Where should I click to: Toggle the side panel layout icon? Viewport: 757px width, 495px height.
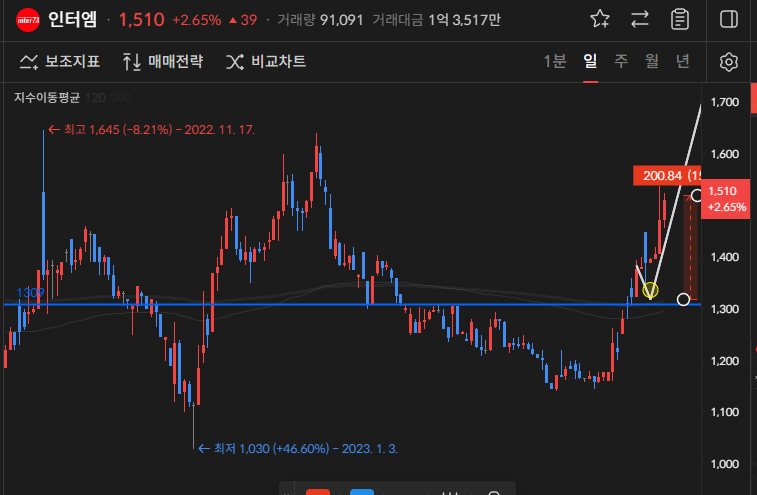click(x=729, y=20)
